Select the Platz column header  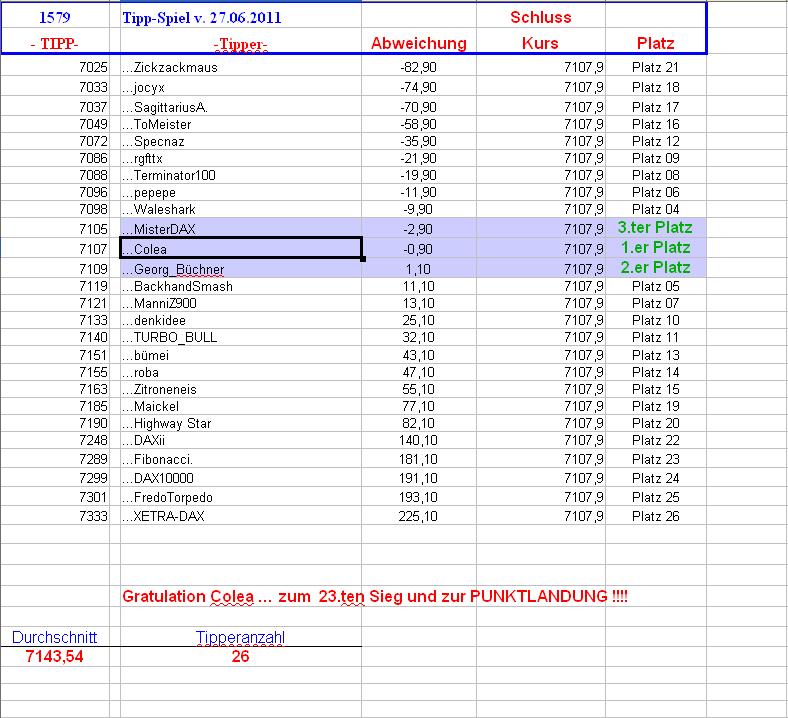[655, 43]
